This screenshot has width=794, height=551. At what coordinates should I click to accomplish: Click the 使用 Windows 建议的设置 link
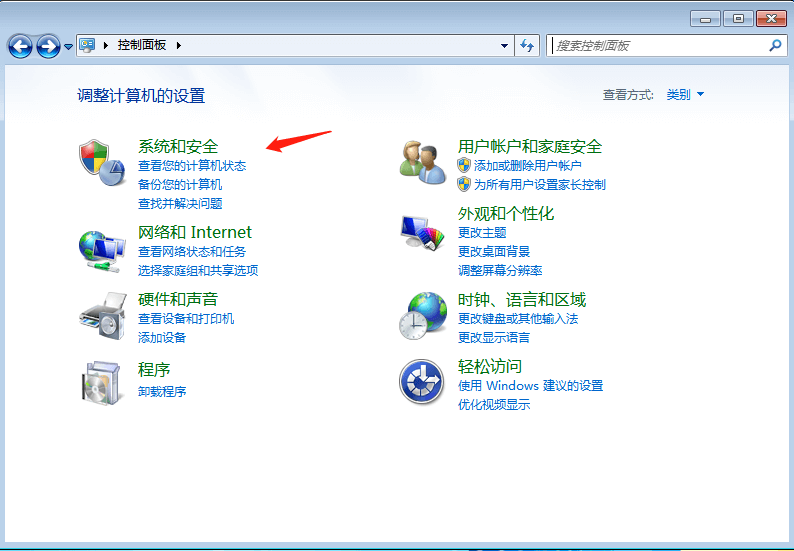pos(530,385)
